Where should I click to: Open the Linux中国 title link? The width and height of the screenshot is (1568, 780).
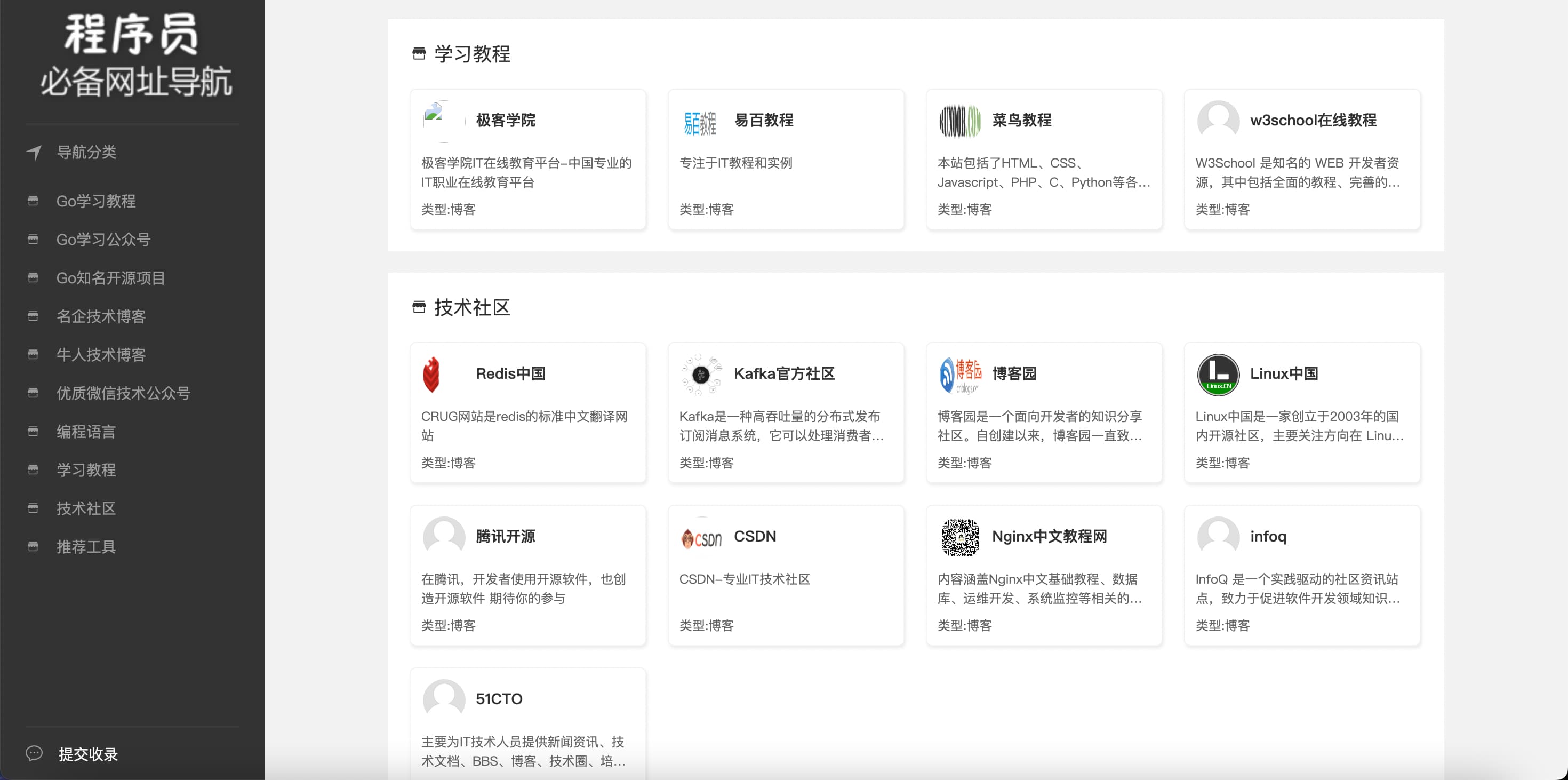point(1284,373)
